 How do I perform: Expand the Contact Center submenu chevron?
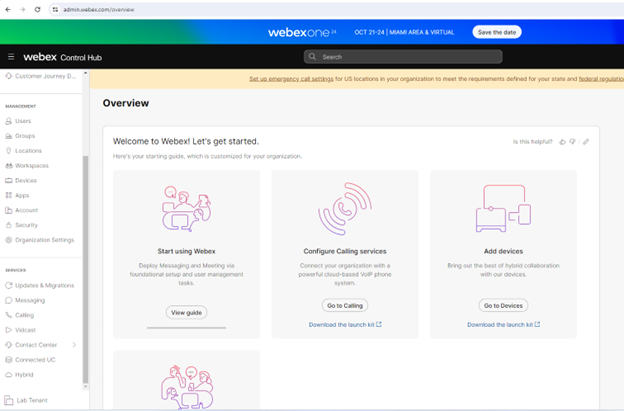[74, 345]
